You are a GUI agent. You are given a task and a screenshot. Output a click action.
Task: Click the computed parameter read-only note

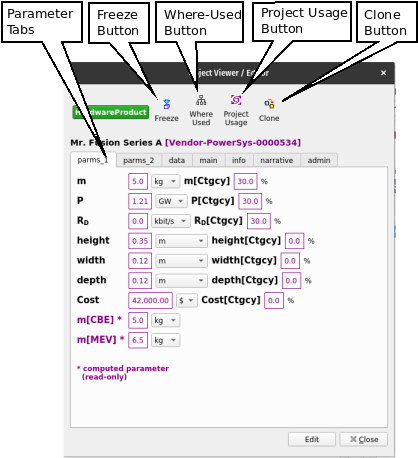(123, 373)
